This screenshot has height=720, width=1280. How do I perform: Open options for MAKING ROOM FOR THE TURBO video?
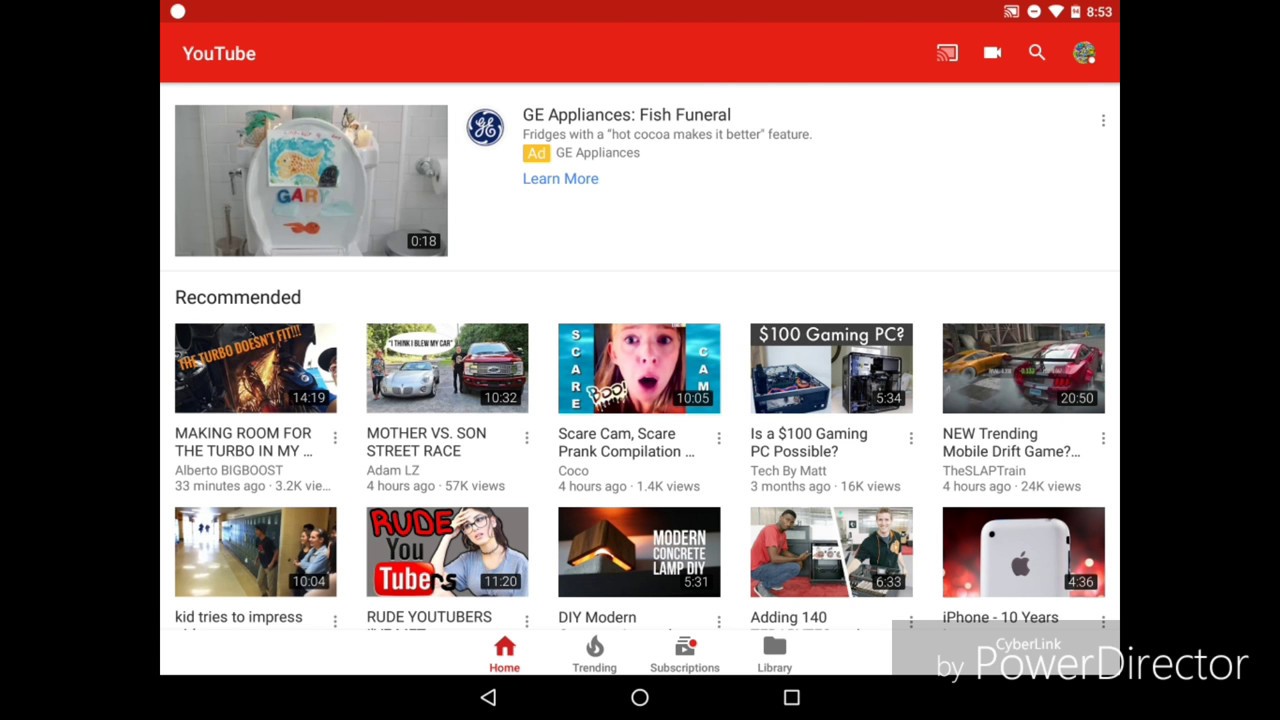(335, 438)
